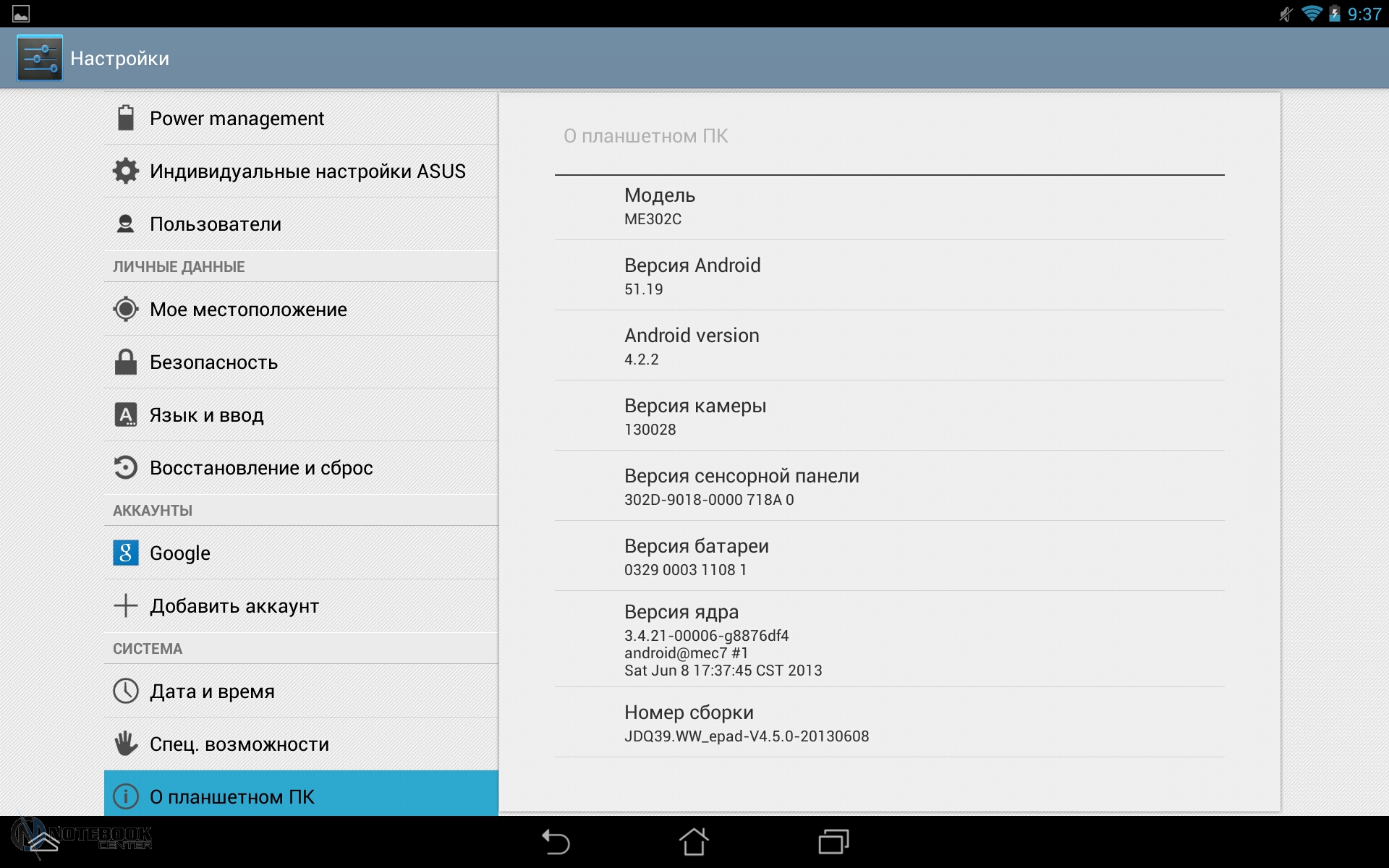Tap the Google account icon
Screen dimensions: 1389x868
pos(125,553)
